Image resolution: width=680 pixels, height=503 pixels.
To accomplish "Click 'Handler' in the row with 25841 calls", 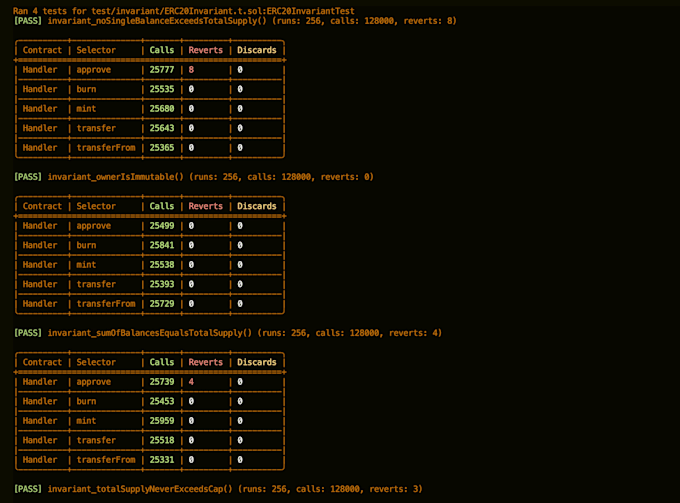I will point(40,245).
